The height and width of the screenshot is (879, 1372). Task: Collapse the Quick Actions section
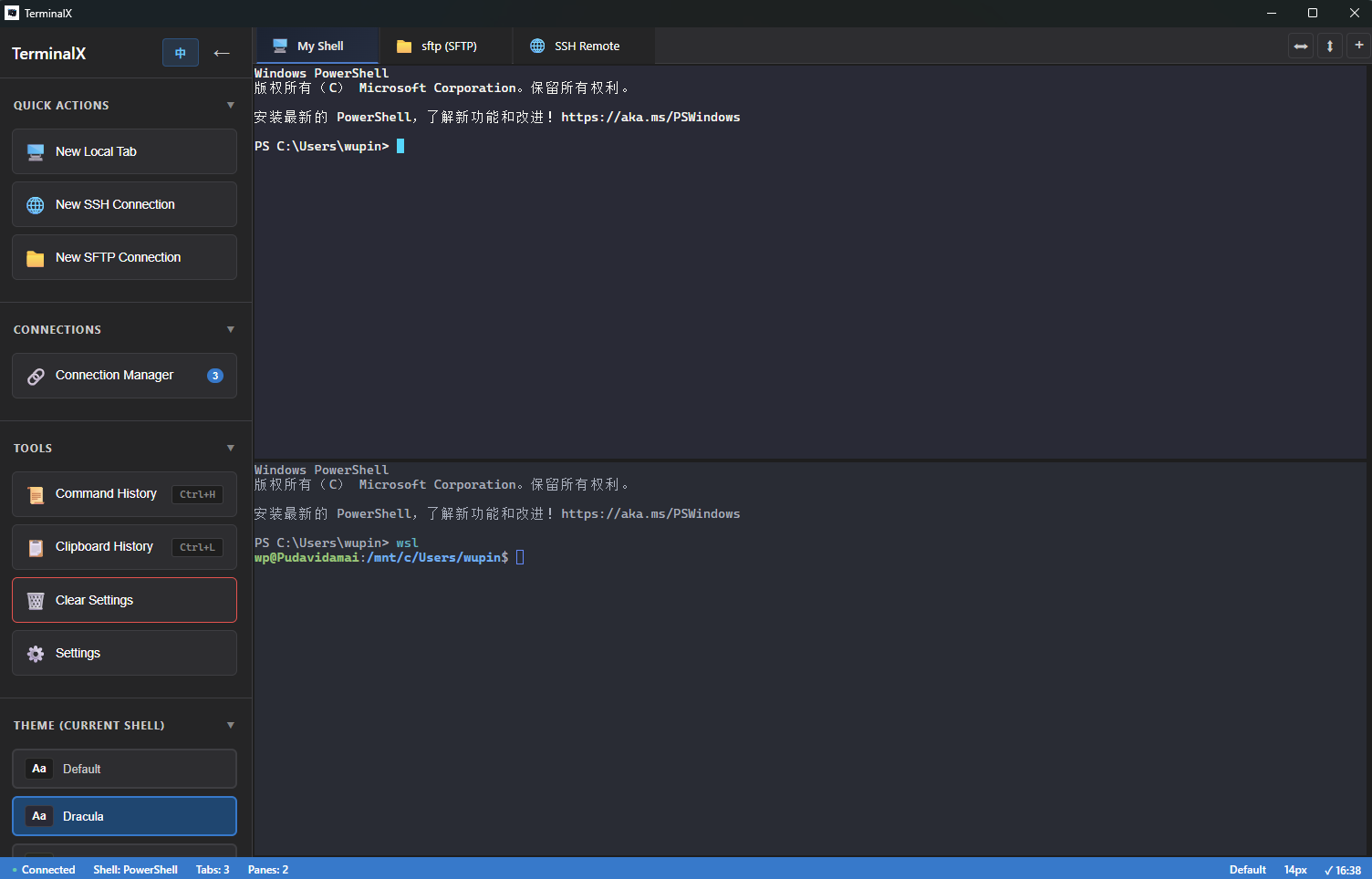[x=230, y=105]
